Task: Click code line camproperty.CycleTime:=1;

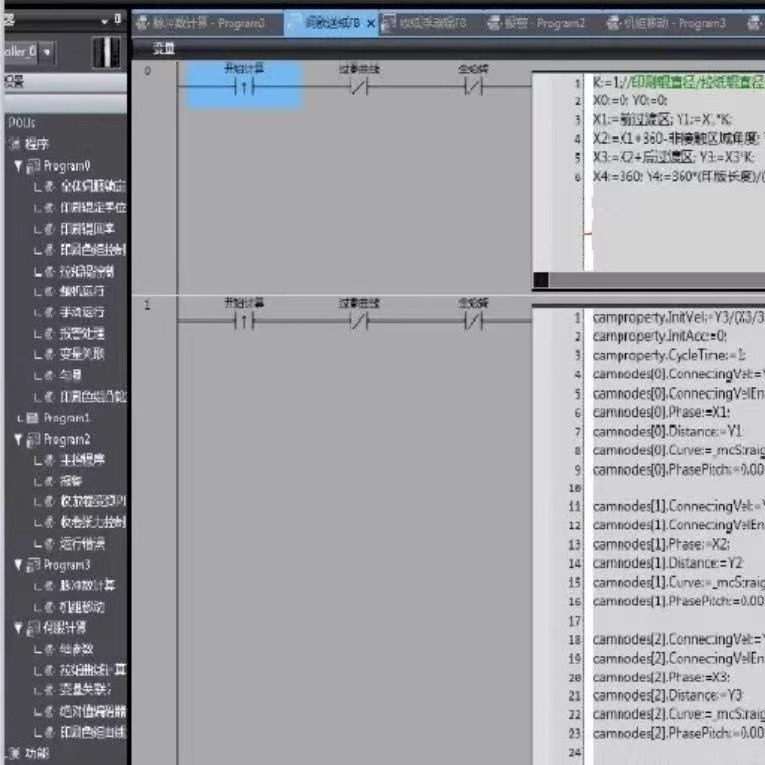Action: (x=669, y=355)
